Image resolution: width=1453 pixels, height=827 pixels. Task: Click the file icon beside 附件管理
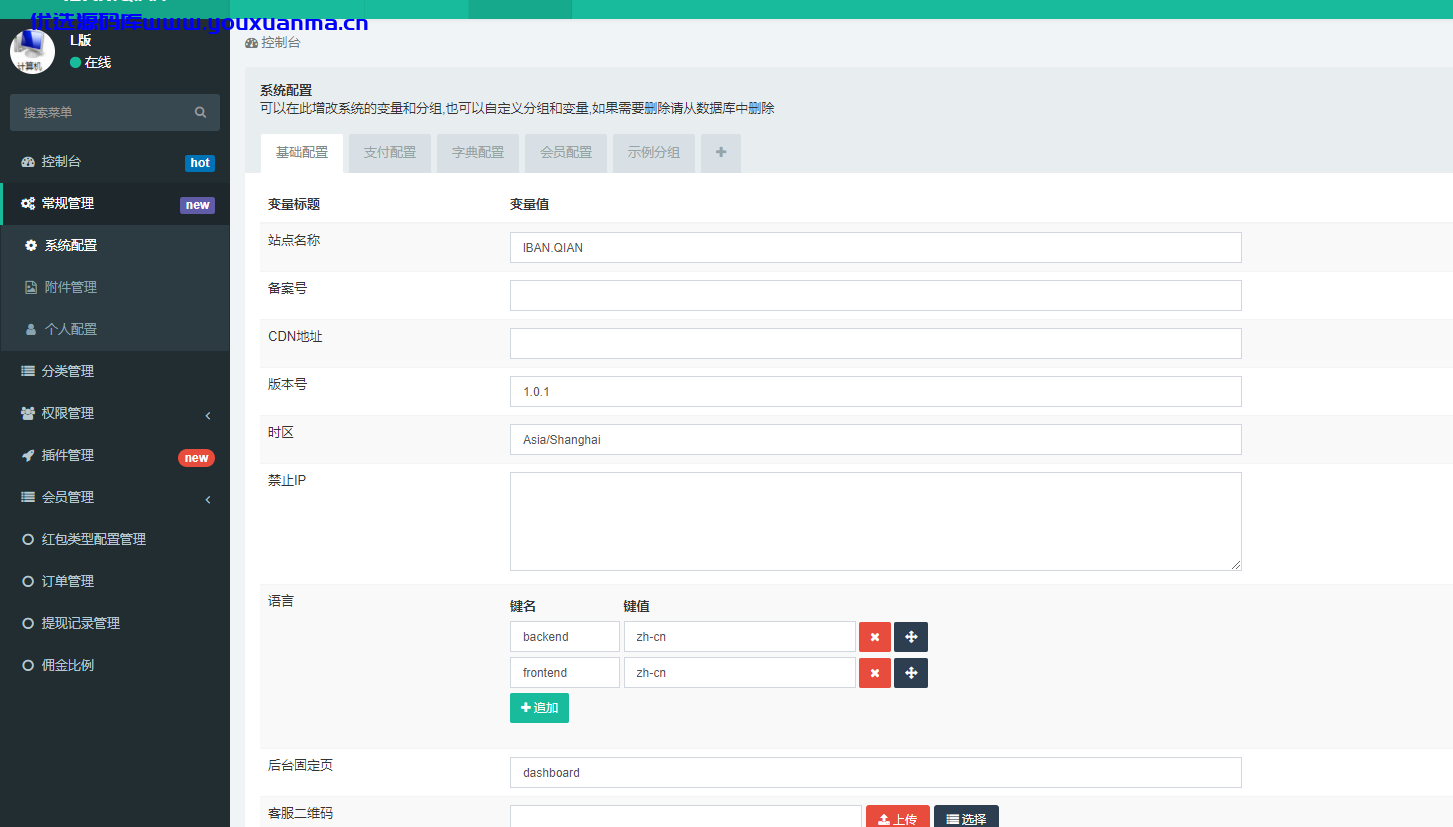(x=31, y=287)
